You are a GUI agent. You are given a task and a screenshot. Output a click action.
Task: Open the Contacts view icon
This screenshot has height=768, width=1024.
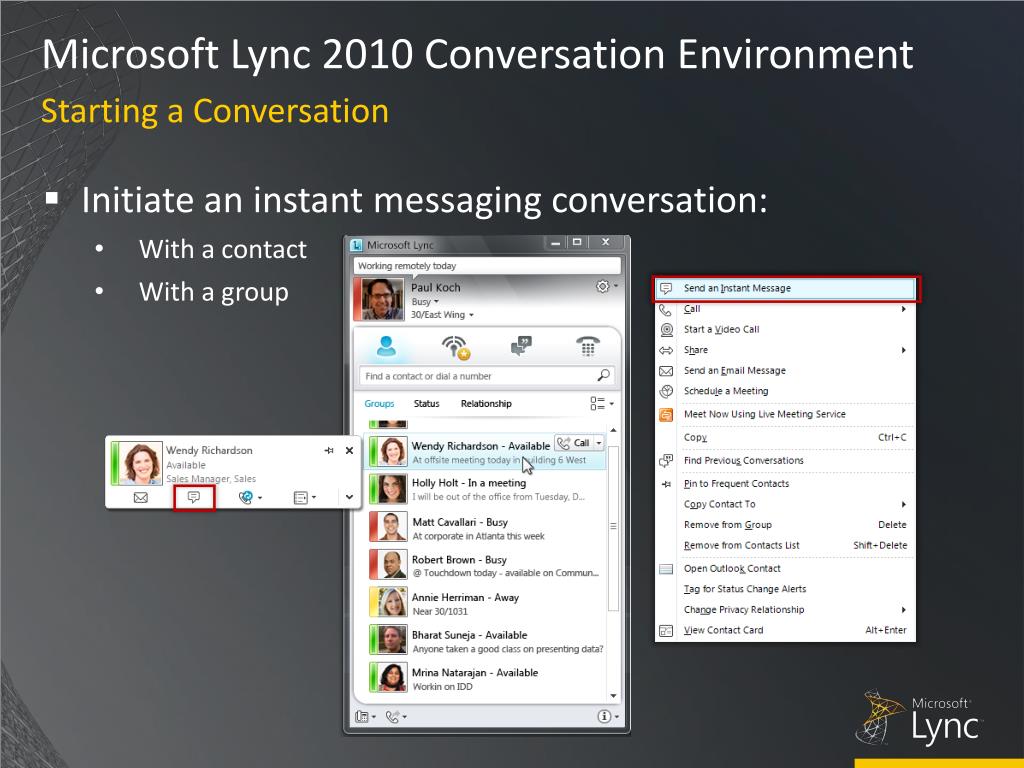pos(386,346)
